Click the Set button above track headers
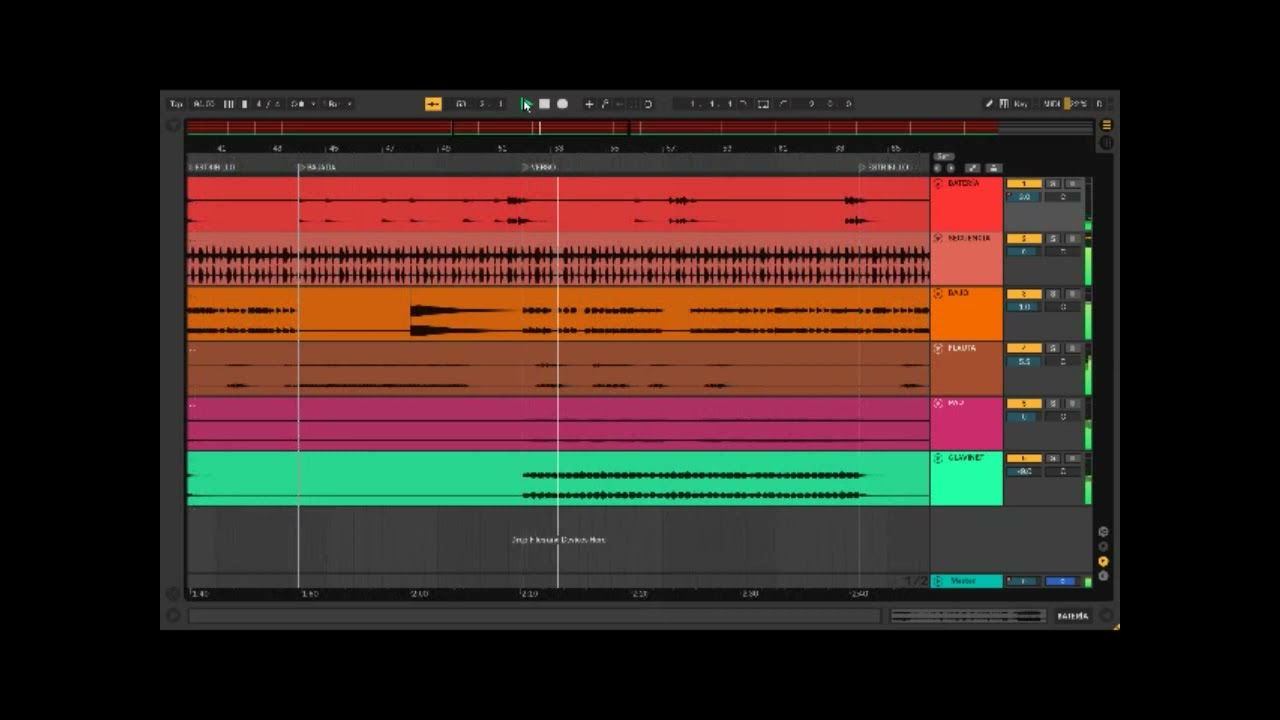1280x720 pixels. pyautogui.click(x=943, y=157)
